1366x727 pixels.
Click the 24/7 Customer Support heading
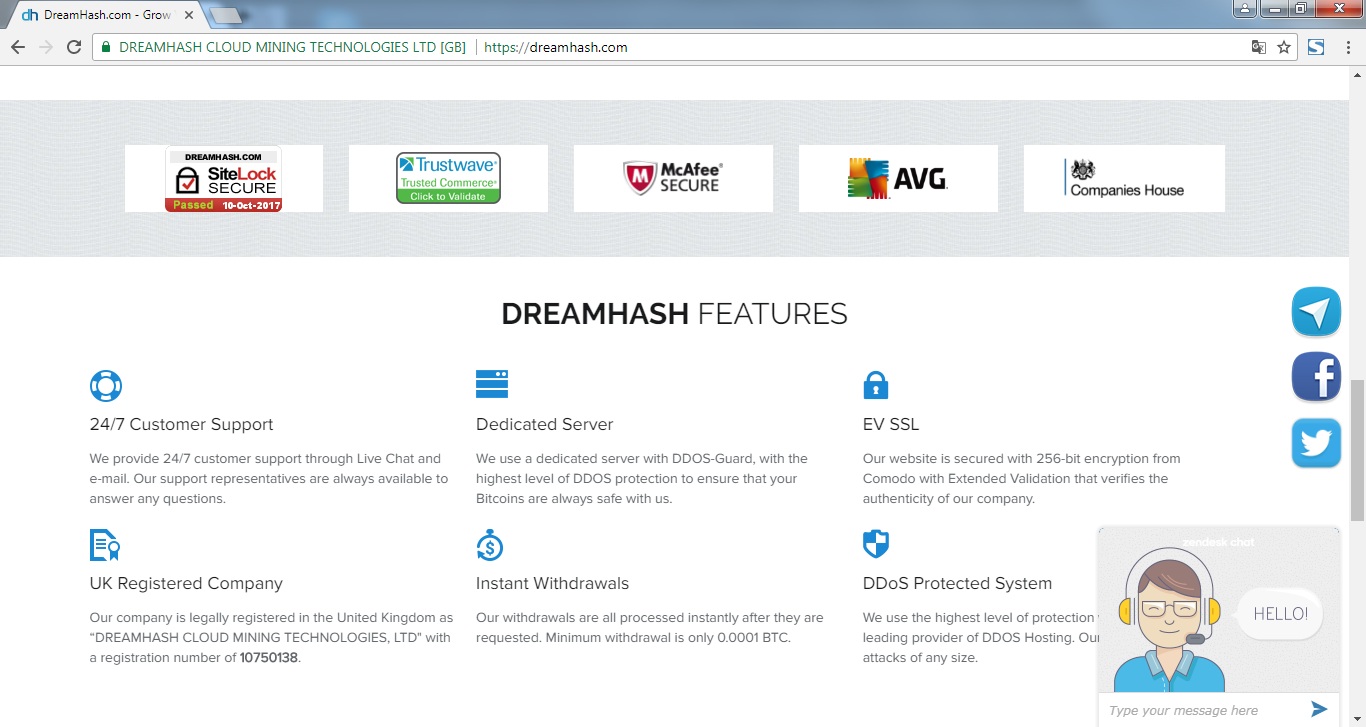coord(181,424)
